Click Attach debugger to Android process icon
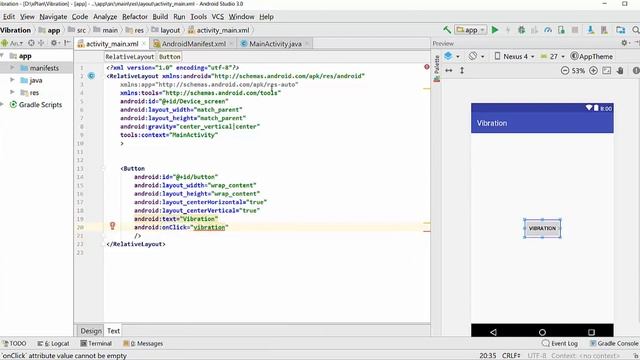Viewport: 640px width, 360px height. [x=561, y=30]
